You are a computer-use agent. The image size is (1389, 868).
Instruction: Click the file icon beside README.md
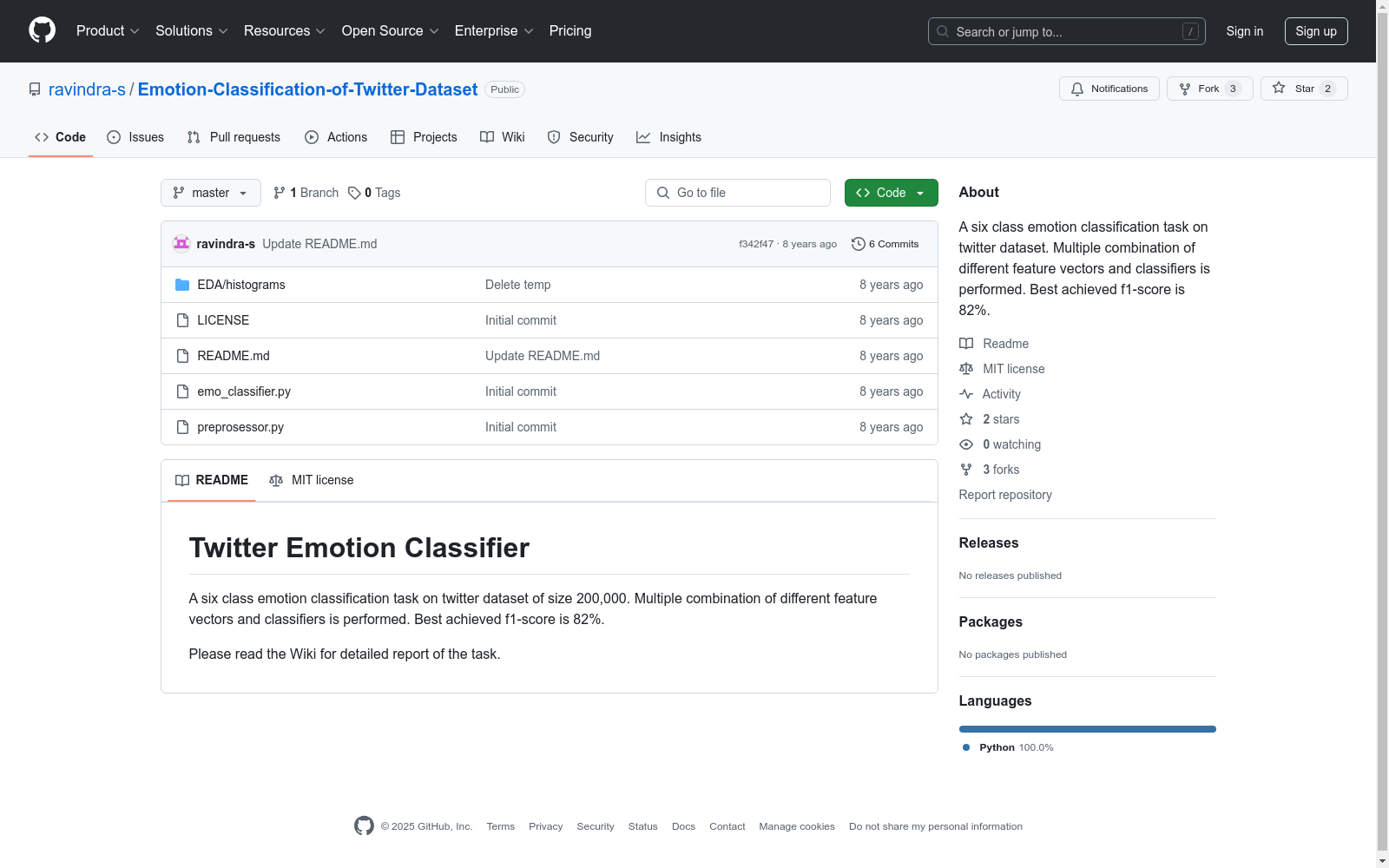pos(182,356)
